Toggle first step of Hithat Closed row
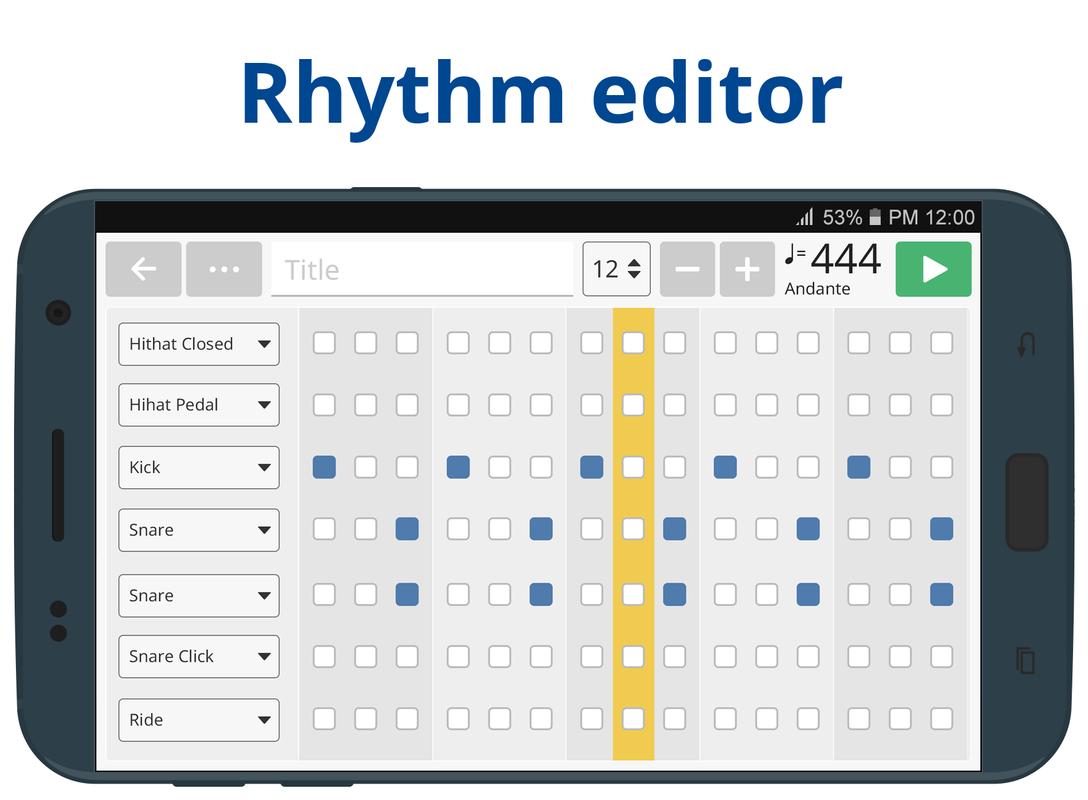This screenshot has width=1088, height=800. (x=324, y=343)
